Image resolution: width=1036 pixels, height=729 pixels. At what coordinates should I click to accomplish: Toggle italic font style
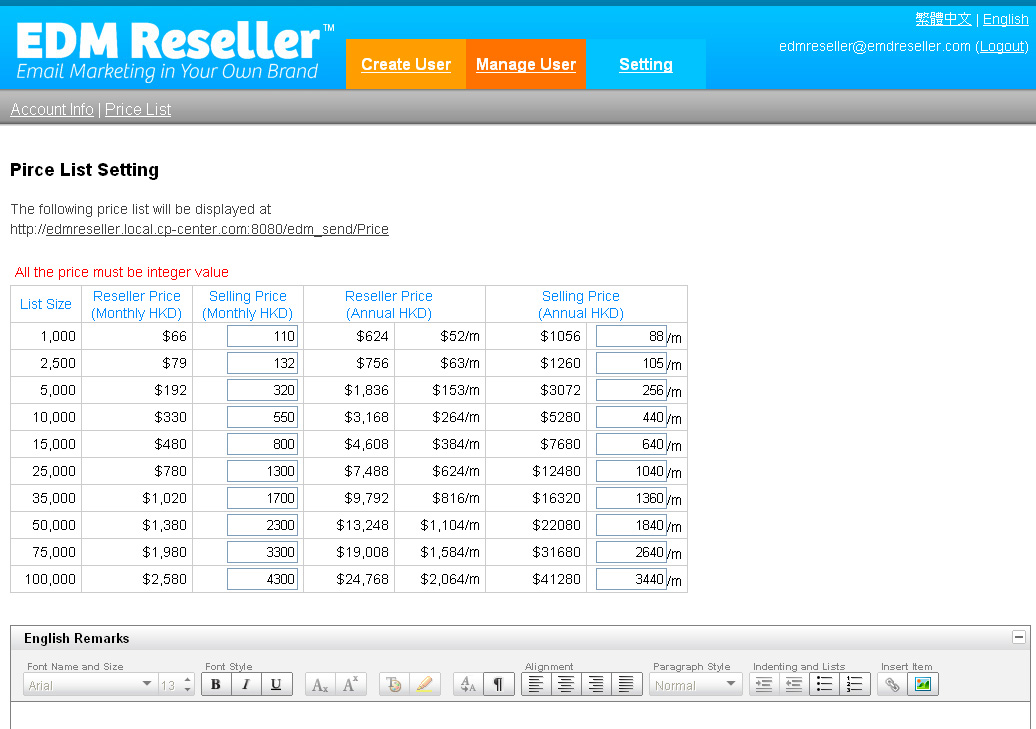[x=246, y=685]
